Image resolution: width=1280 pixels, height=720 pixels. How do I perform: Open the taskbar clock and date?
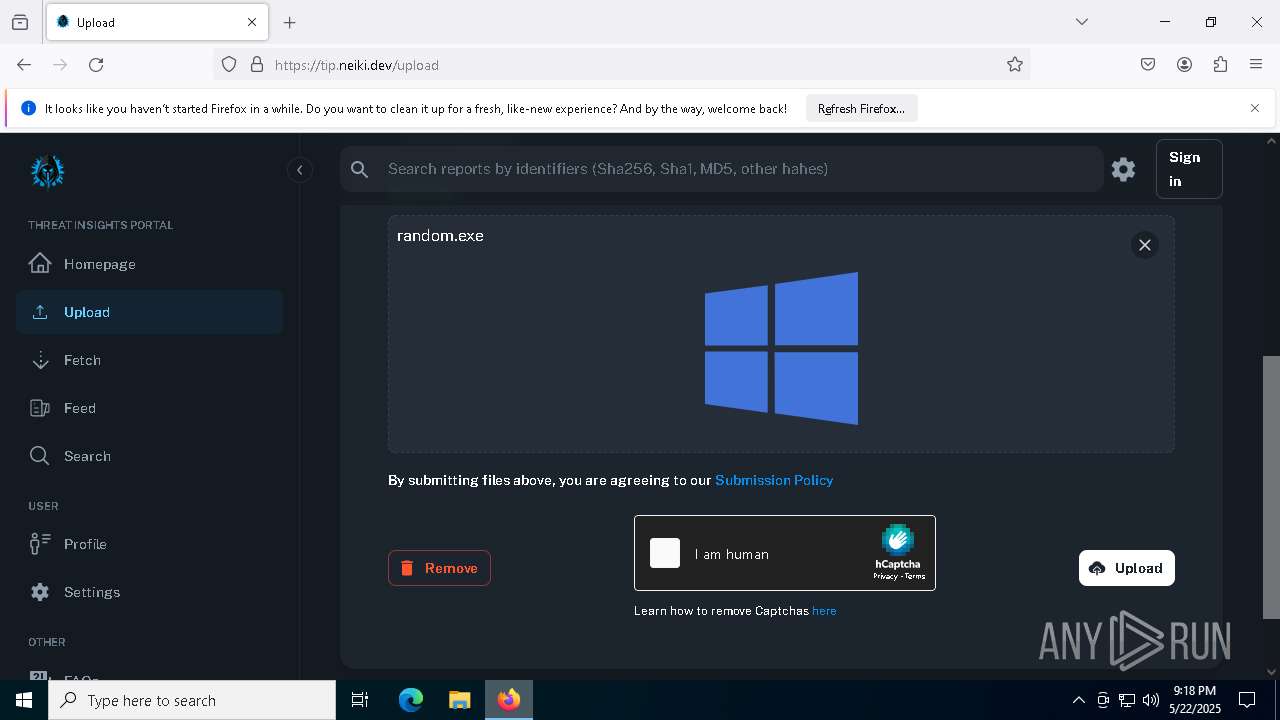tap(1195, 700)
